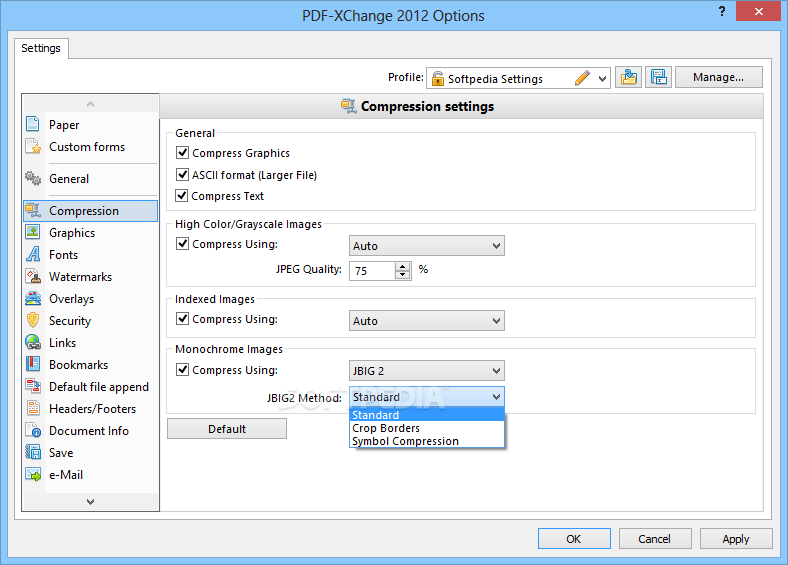Open the Headers/Footers settings page
Image resolution: width=788 pixels, height=565 pixels.
(92, 409)
